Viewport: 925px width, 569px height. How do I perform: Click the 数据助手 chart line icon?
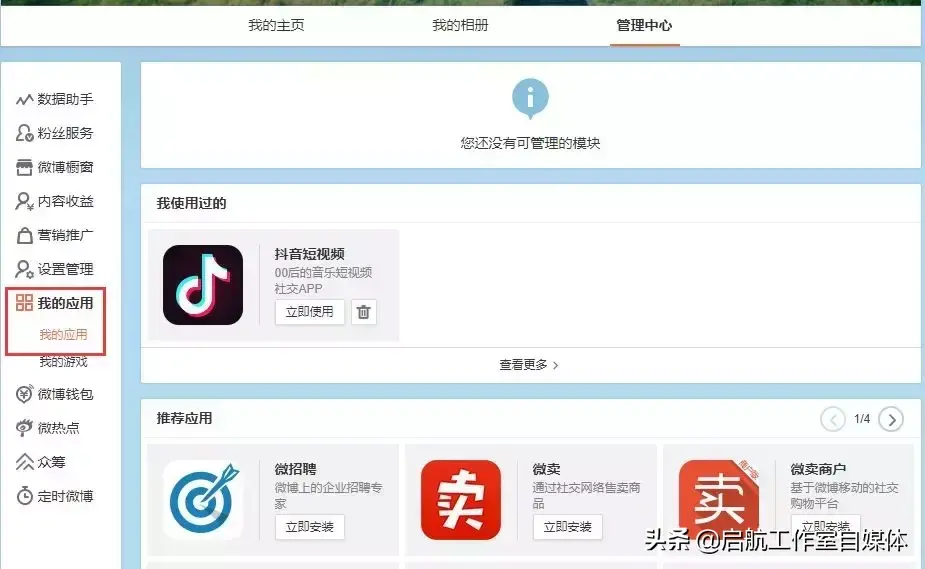coord(24,100)
